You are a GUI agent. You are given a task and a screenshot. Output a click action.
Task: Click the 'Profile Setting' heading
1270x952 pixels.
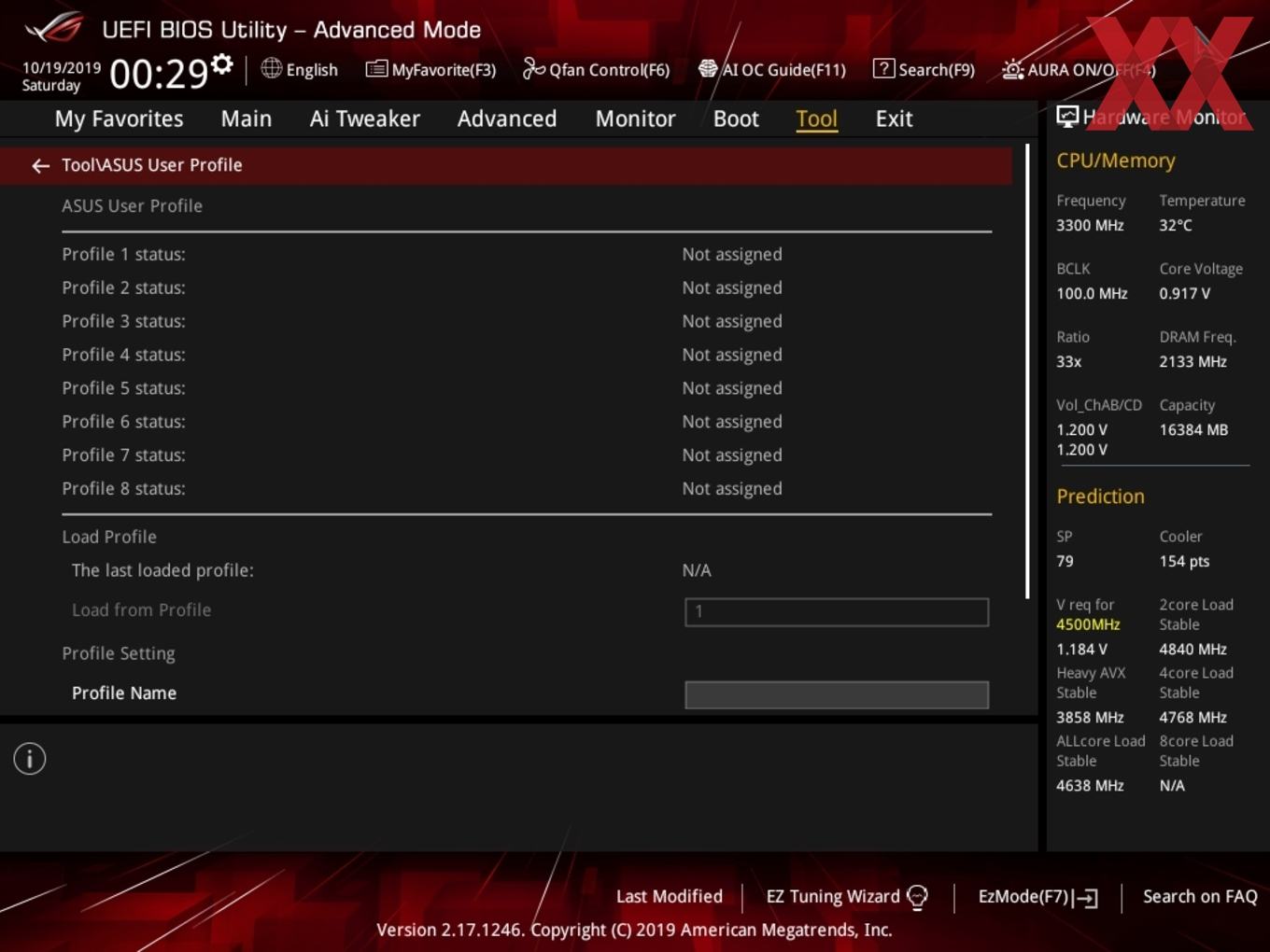coord(119,653)
